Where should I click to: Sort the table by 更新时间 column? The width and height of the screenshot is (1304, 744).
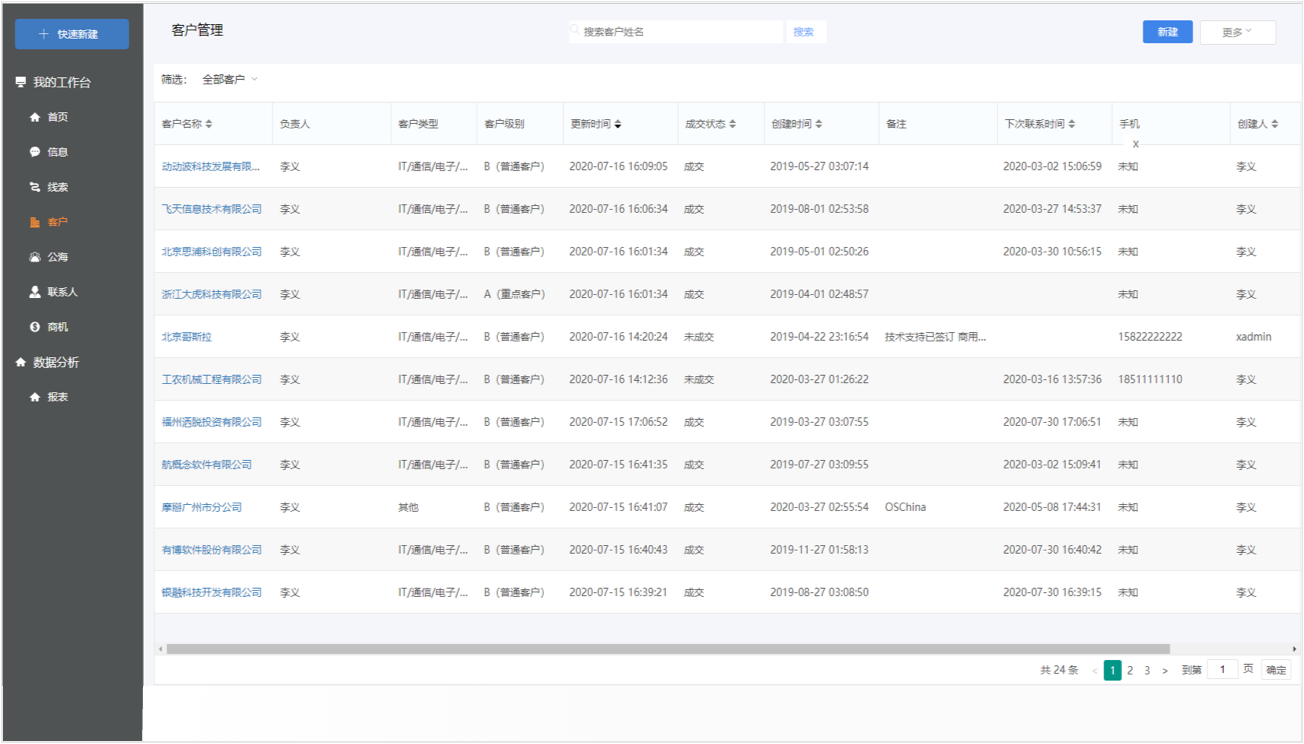tap(617, 124)
